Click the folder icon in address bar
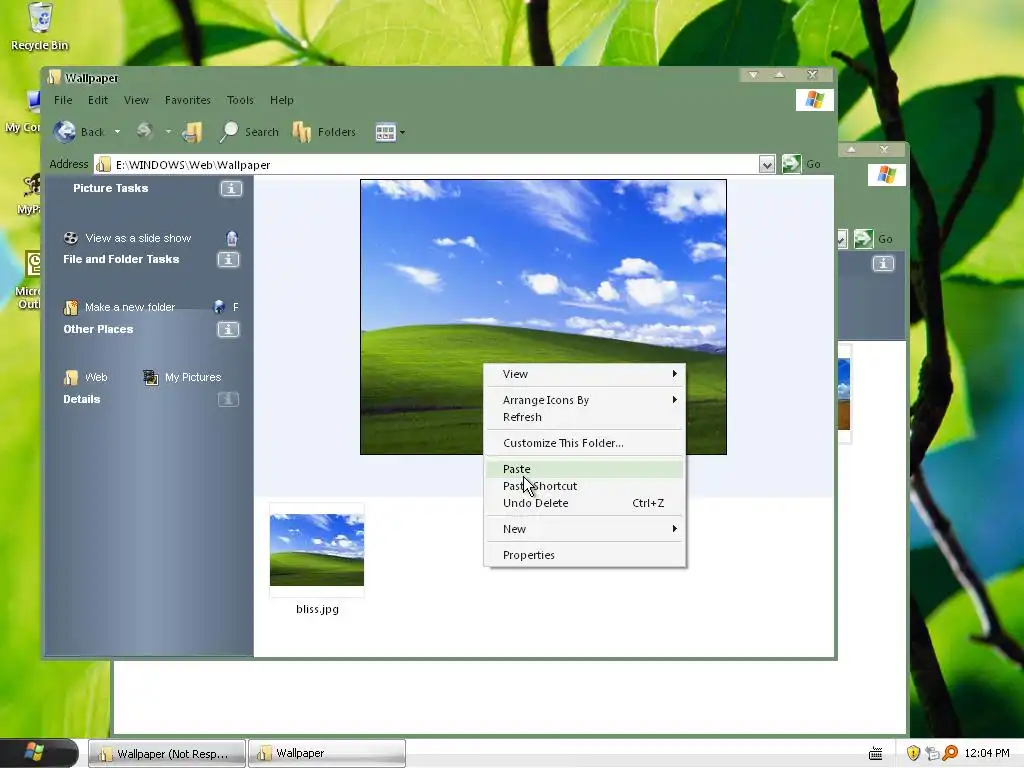1024x768 pixels. [103, 165]
